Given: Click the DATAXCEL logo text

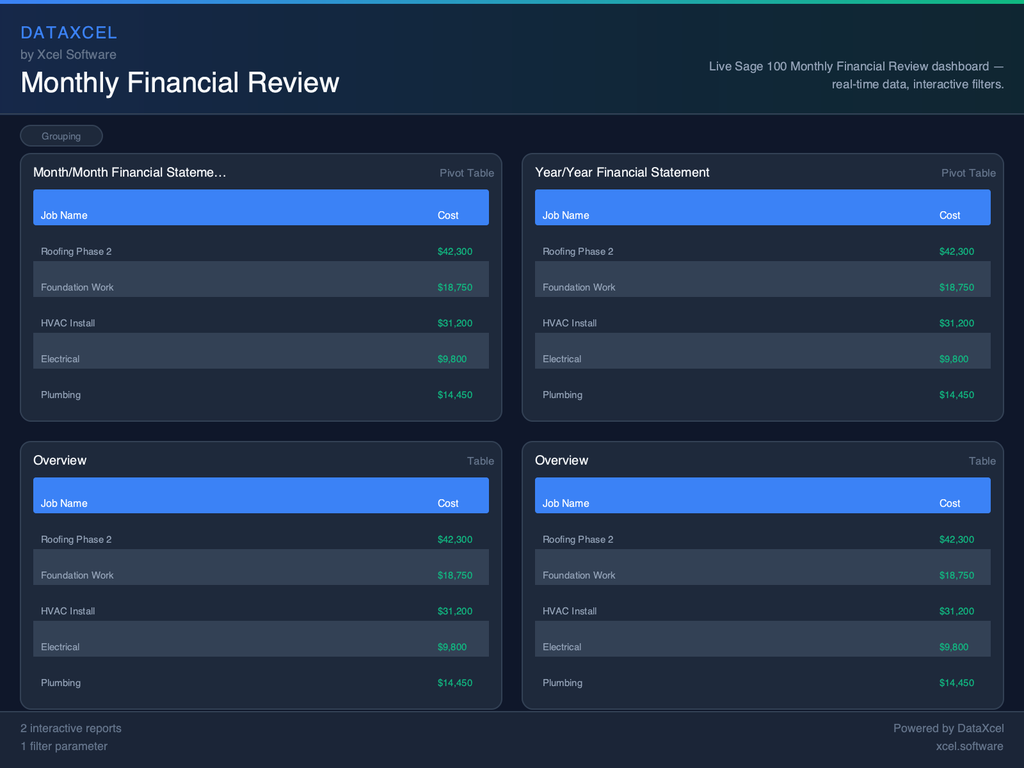Looking at the screenshot, I should 69,32.
